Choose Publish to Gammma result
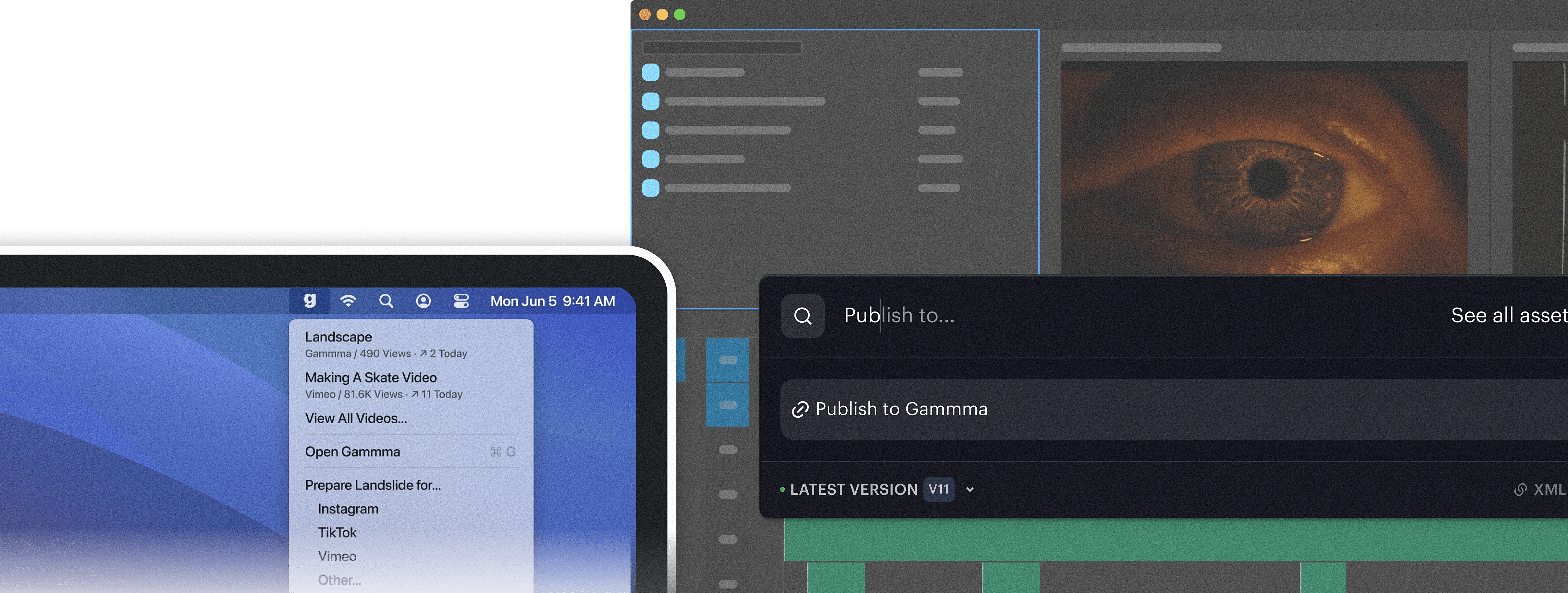This screenshot has width=1568, height=593. pyautogui.click(x=1174, y=409)
